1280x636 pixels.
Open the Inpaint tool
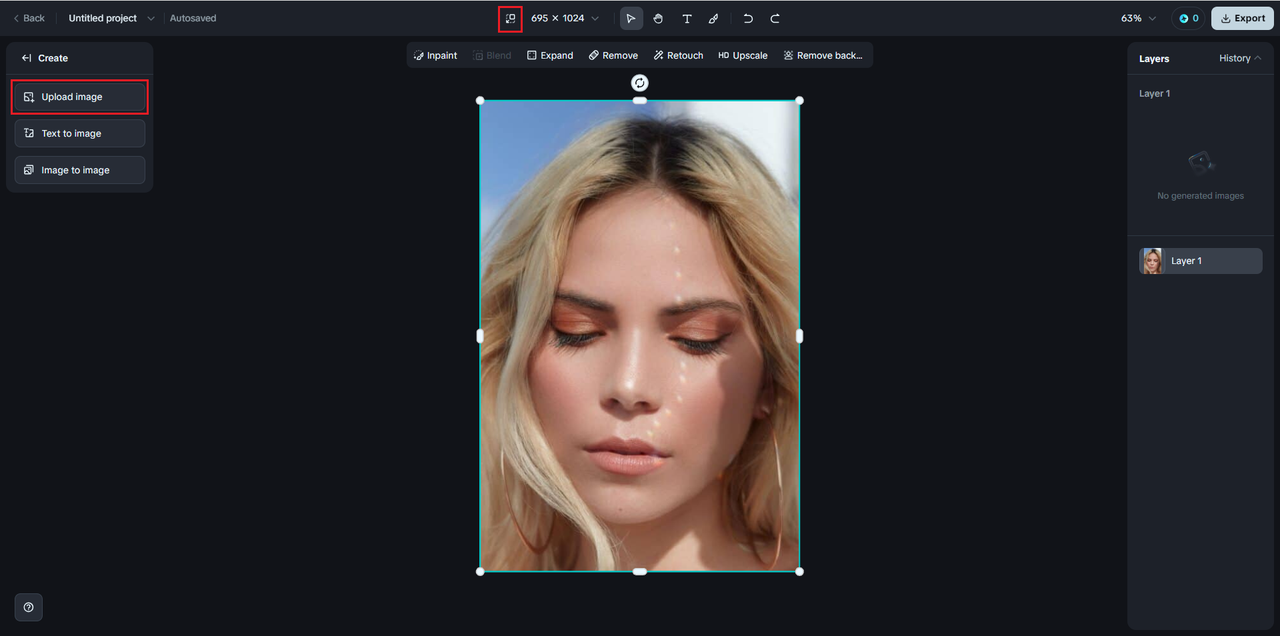pos(435,55)
